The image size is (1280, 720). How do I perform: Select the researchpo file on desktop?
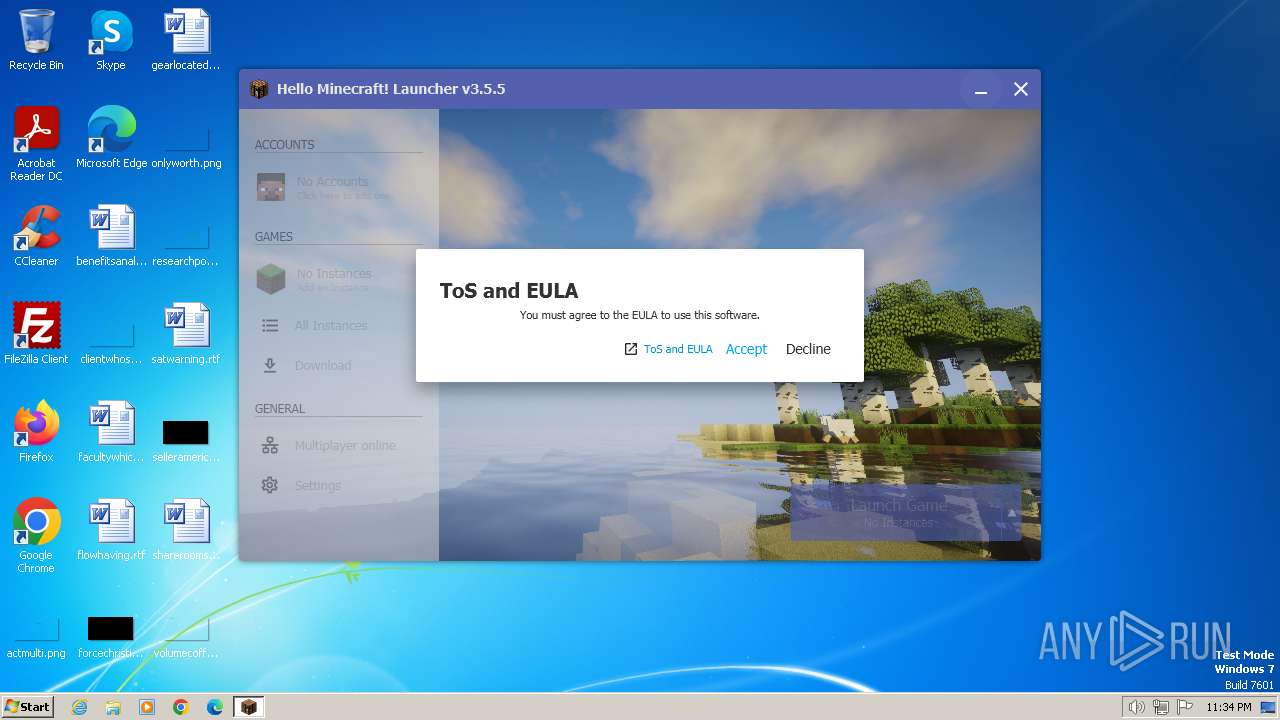[186, 244]
